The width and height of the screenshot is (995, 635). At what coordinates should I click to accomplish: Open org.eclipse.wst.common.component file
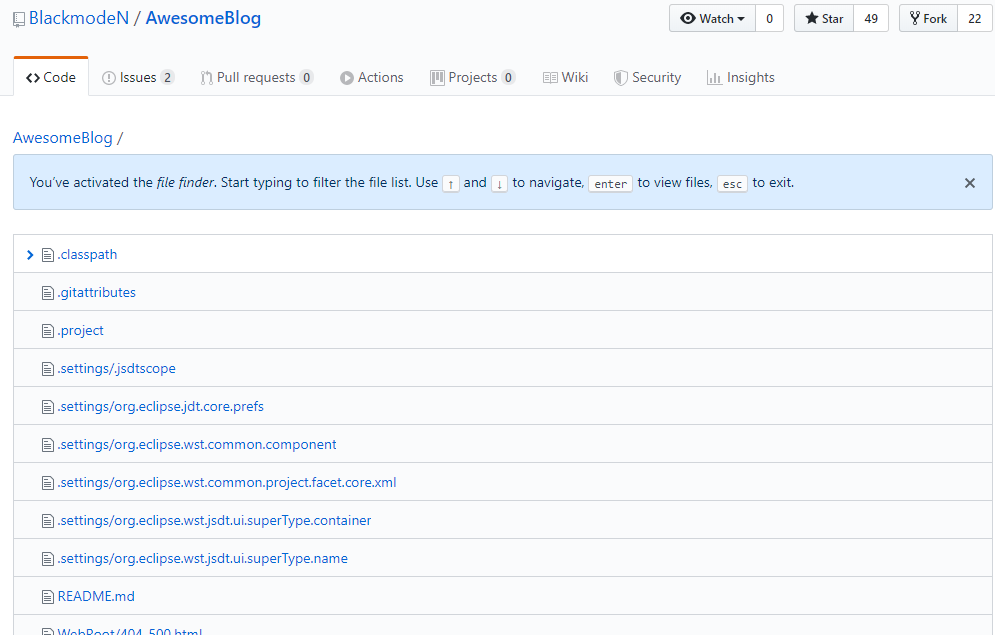point(197,445)
